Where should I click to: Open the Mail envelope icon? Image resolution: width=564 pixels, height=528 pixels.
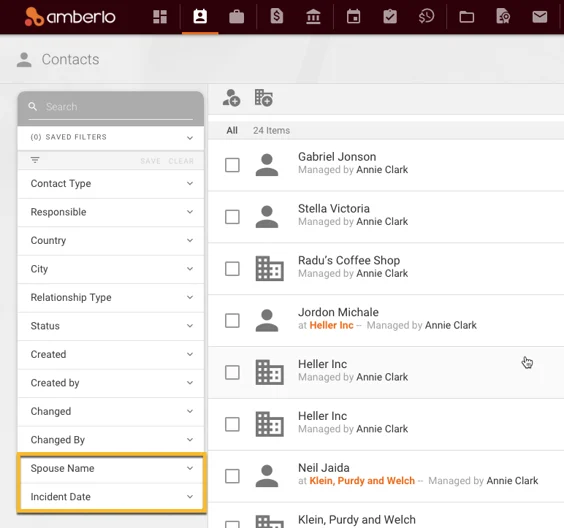pos(540,17)
